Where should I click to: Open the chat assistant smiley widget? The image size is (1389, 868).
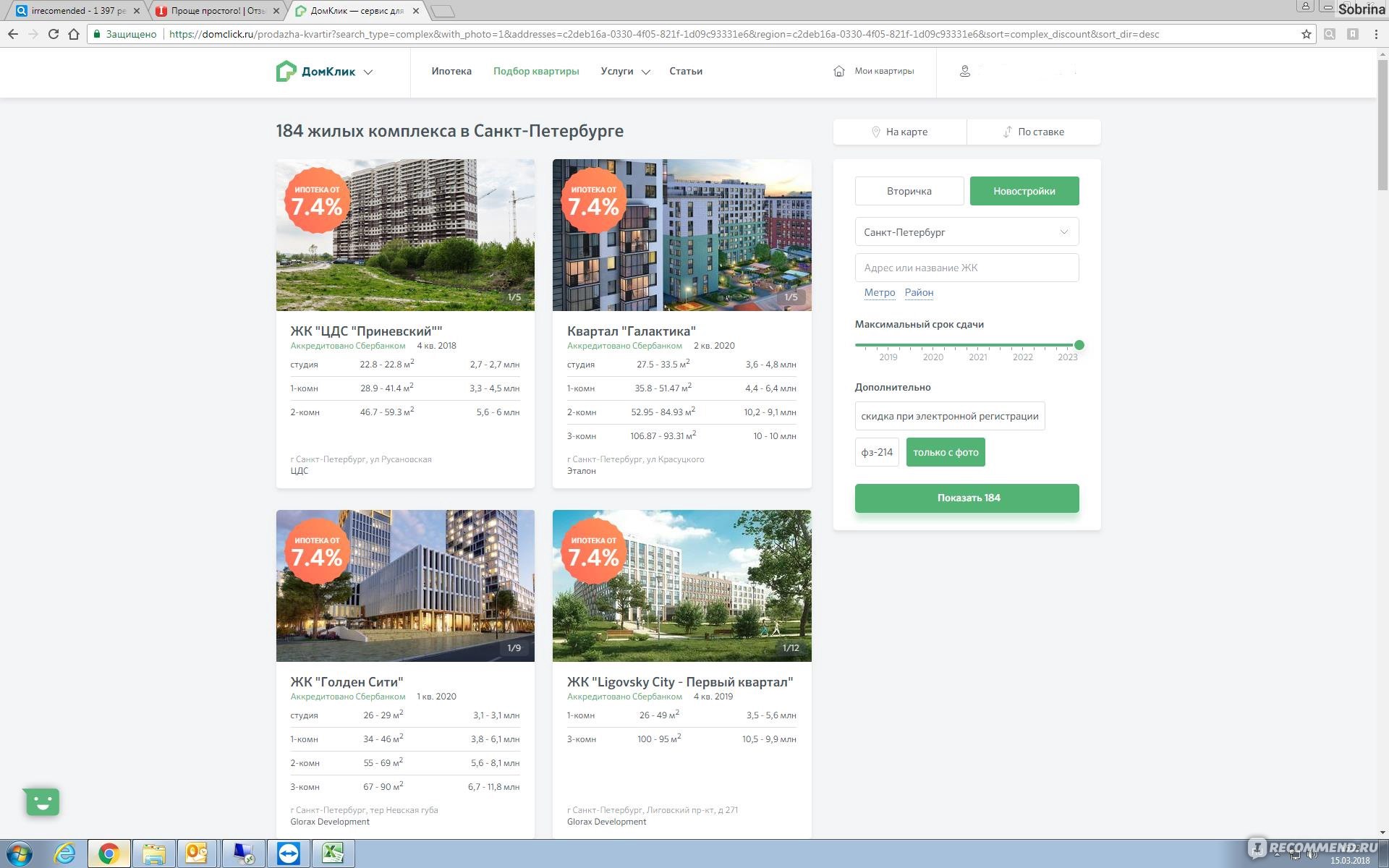pos(42,801)
